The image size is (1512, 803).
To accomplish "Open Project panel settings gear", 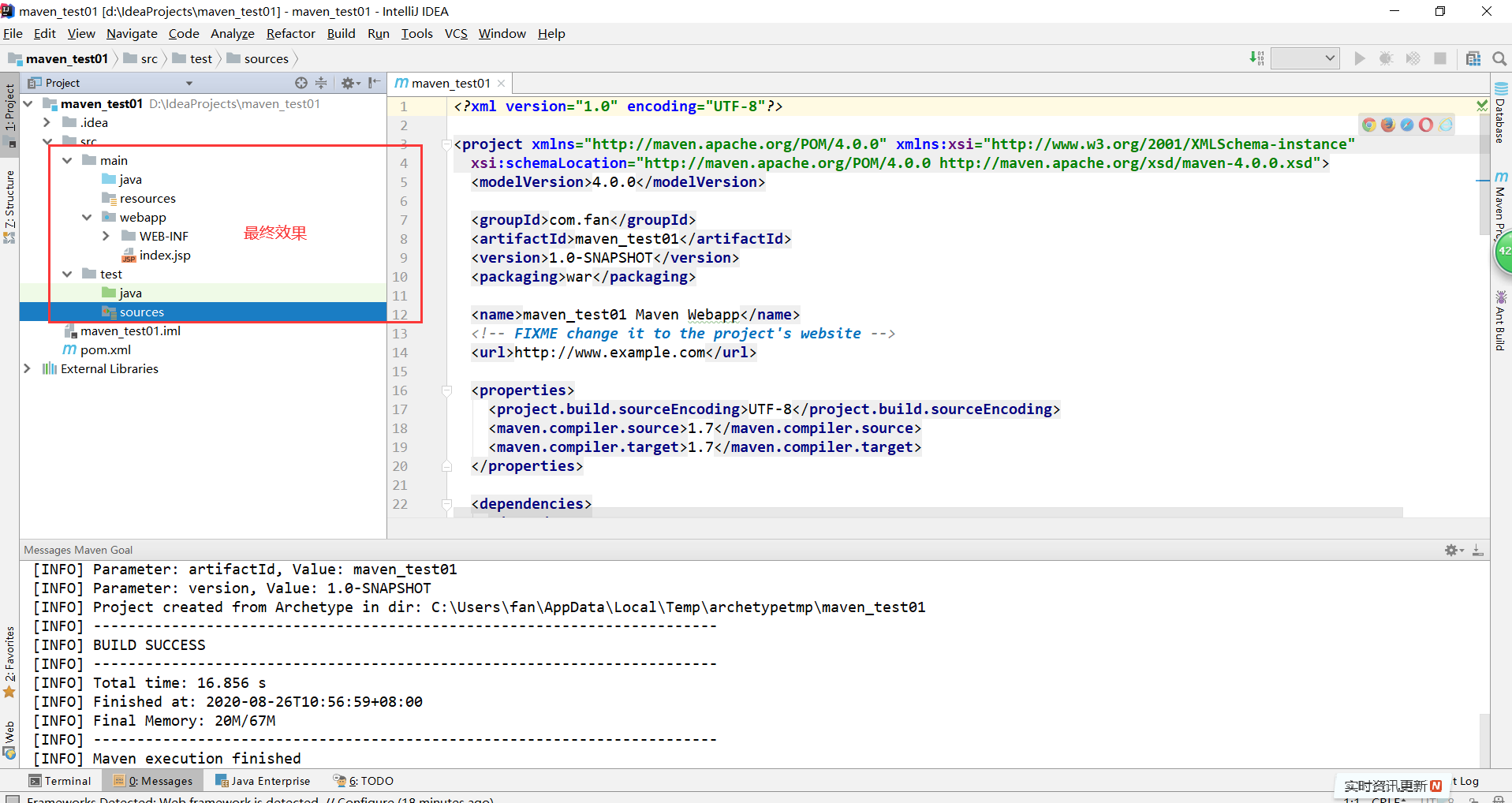I will (349, 83).
